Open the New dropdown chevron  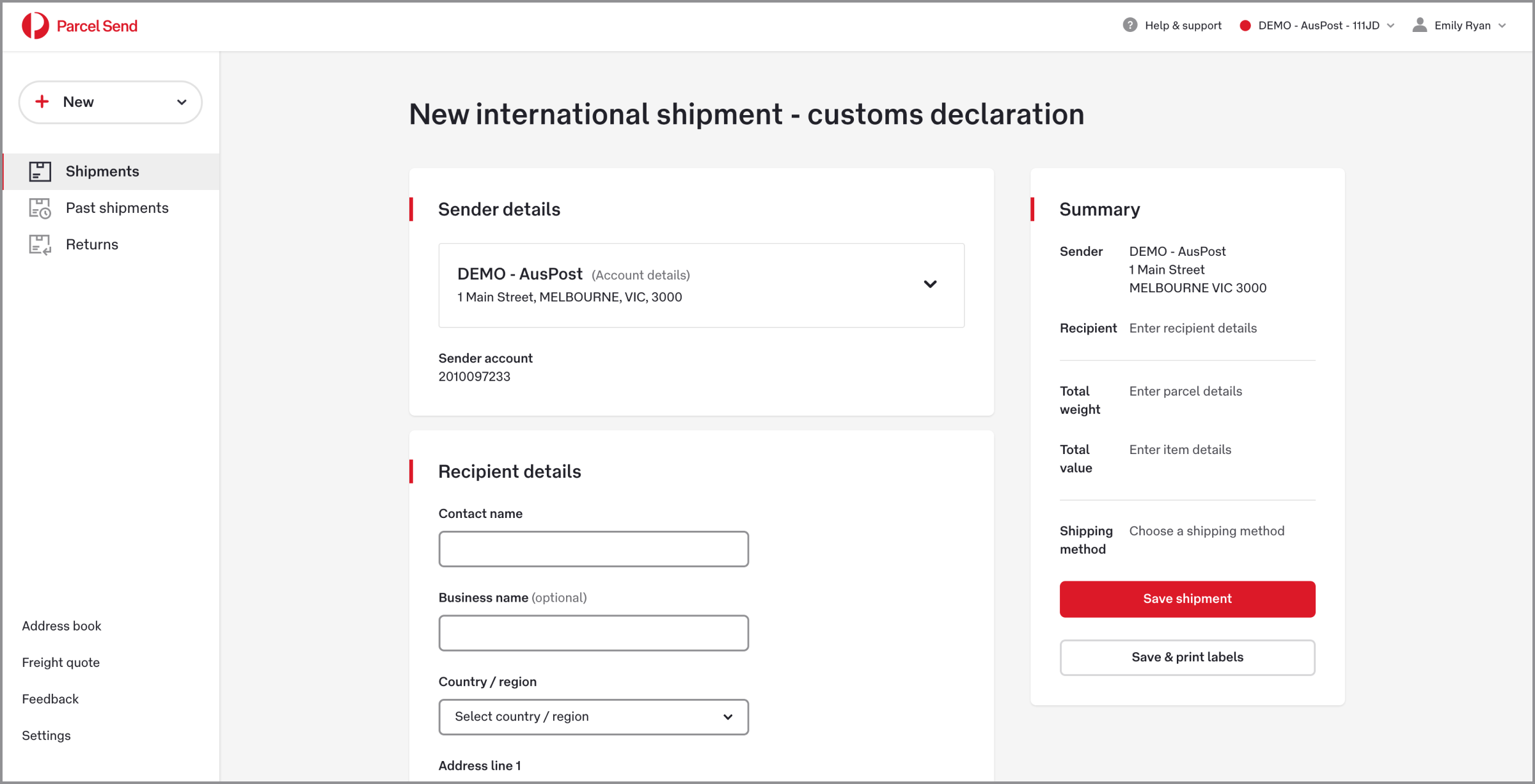coord(182,102)
